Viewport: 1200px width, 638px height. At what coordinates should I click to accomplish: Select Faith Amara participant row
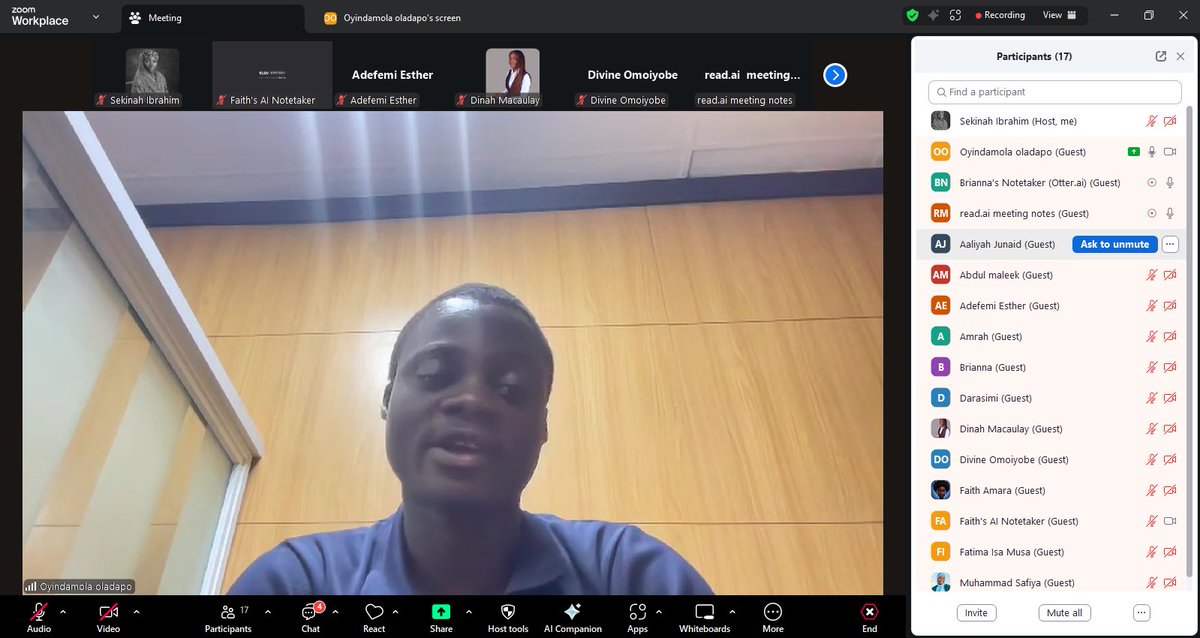(1054, 490)
